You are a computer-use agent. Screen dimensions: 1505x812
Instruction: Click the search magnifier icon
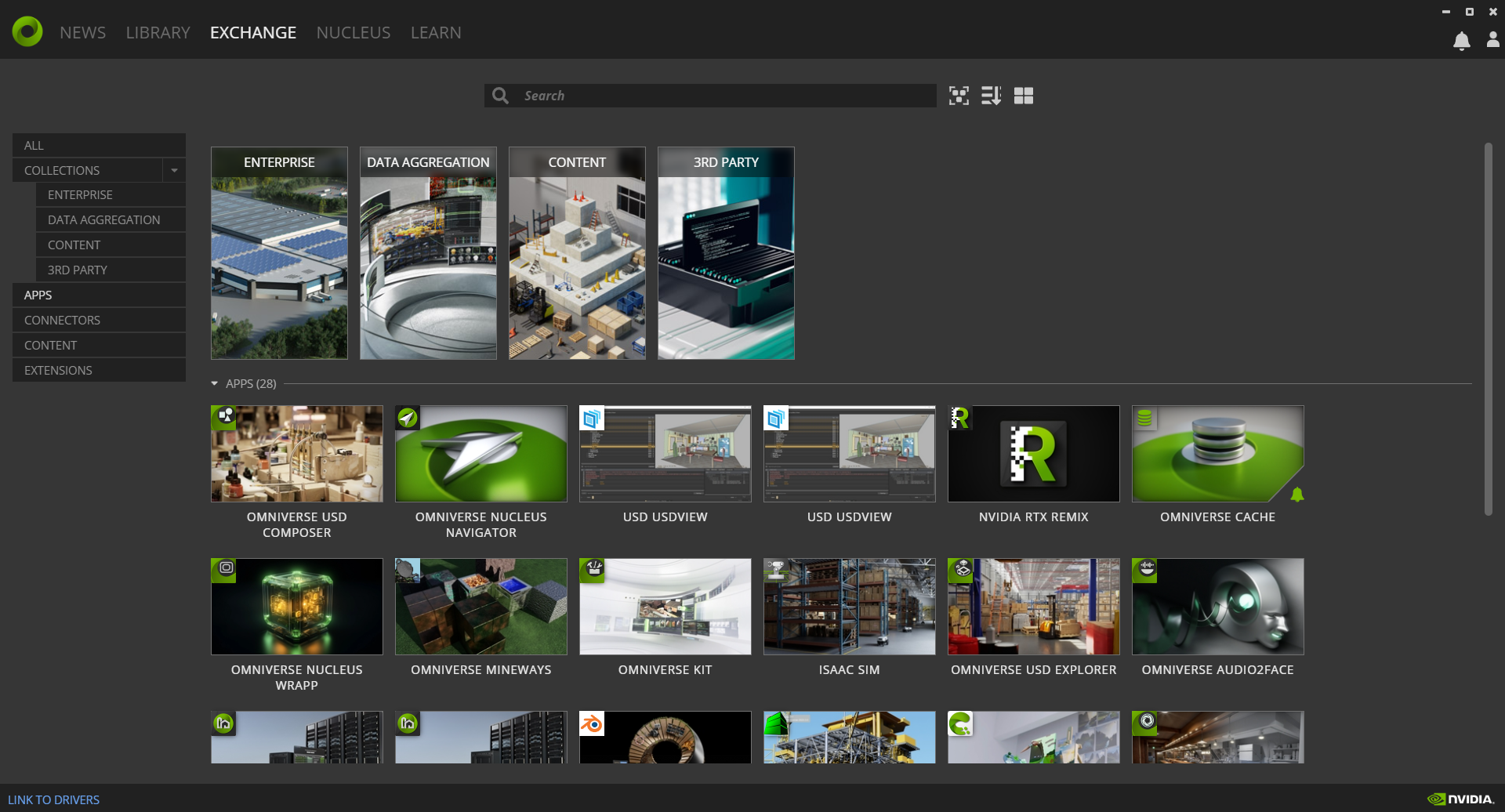point(500,95)
